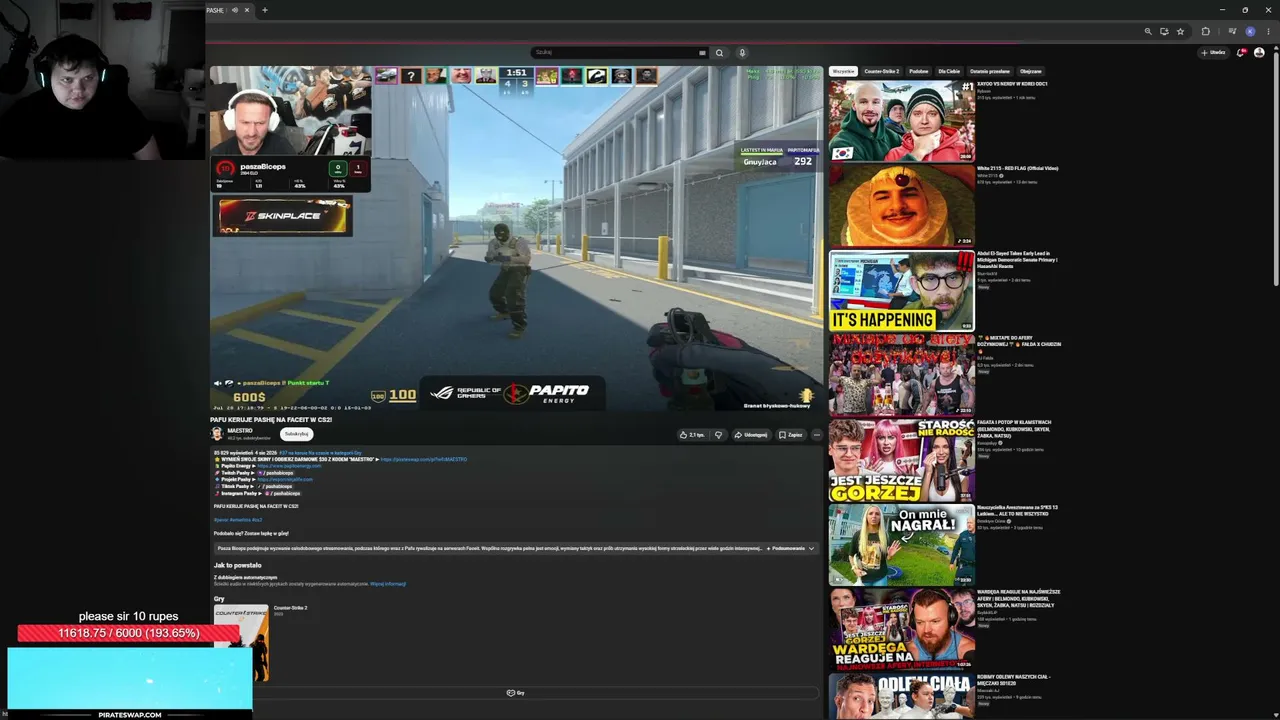This screenshot has height=720, width=1280.
Task: Click the White 2115 - RED FLAG title
Action: tap(1018, 169)
